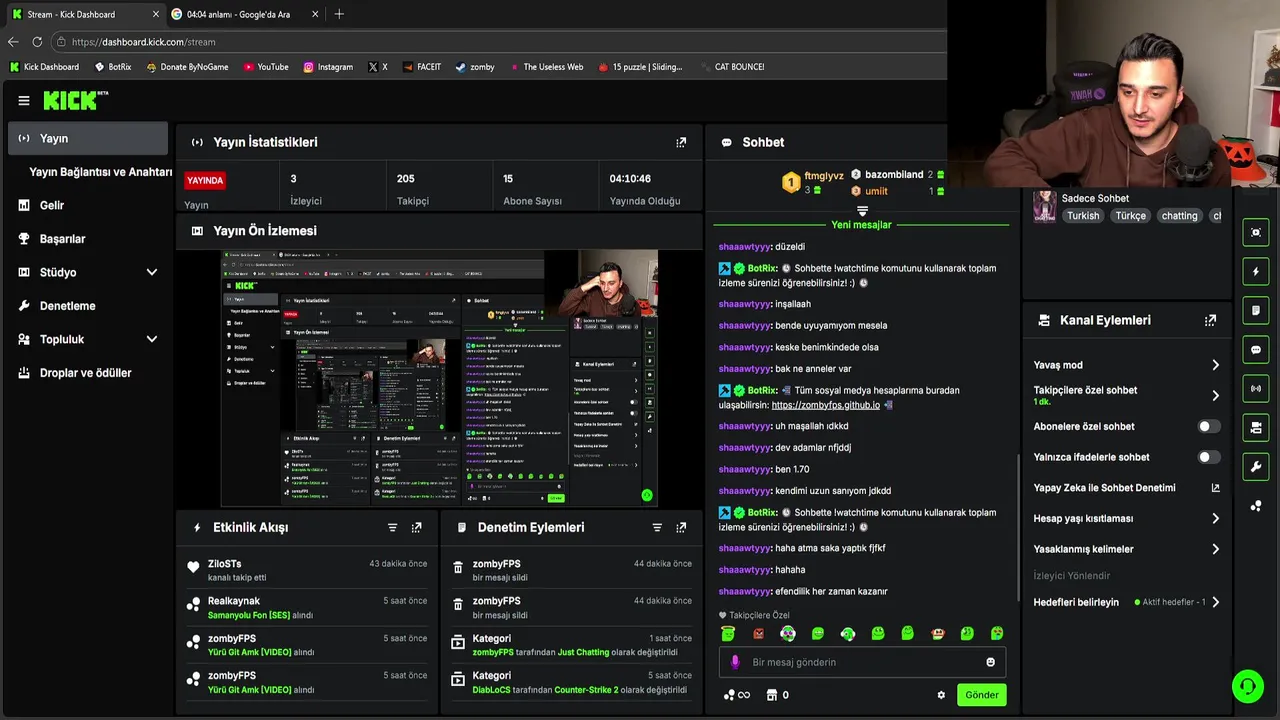Toggle the notes widget icon in sidebar
Viewport: 1280px width, 720px height.
click(x=1256, y=310)
